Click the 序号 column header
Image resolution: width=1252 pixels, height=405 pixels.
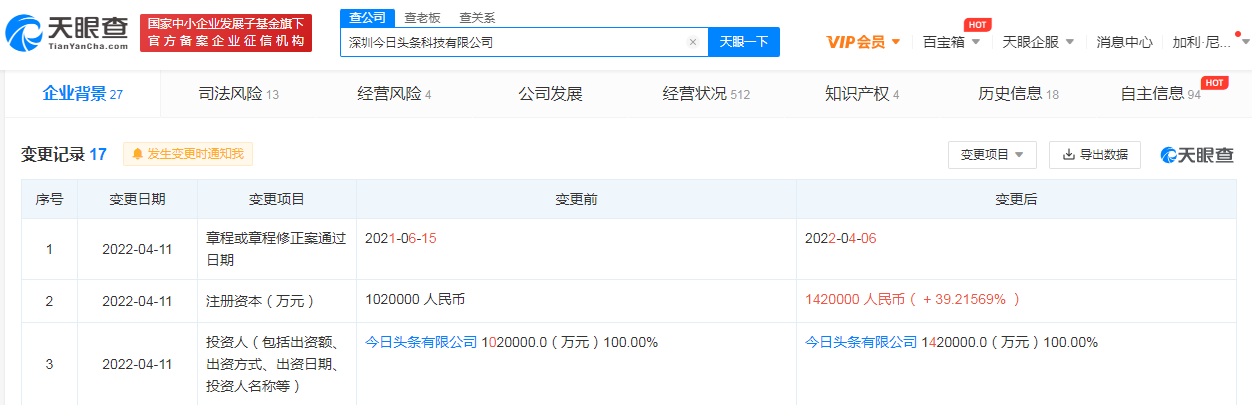tap(49, 199)
